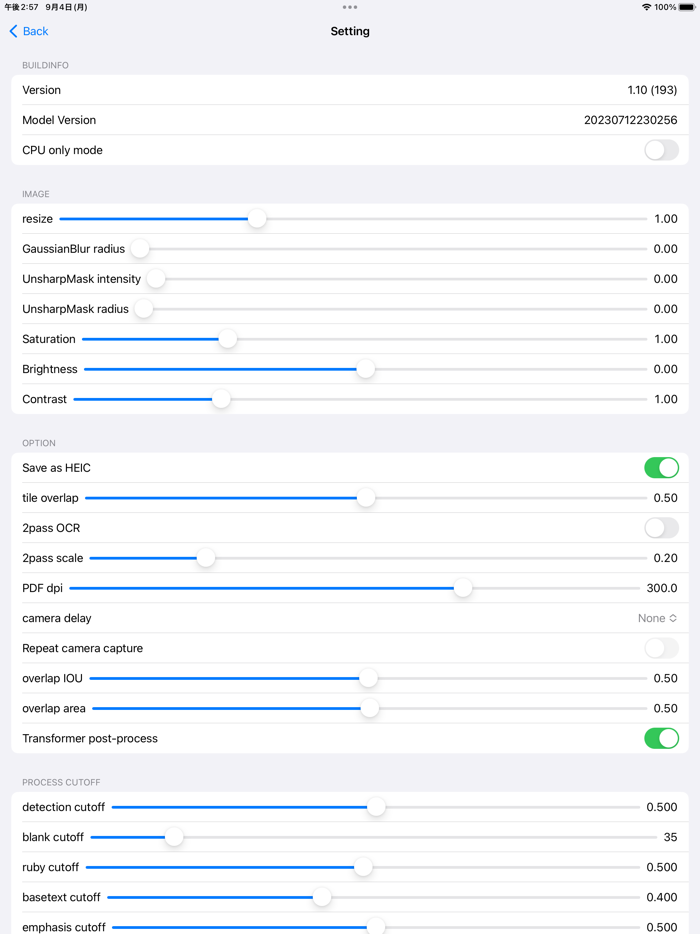
Task: Click the Back link
Action: pyautogui.click(x=35, y=31)
